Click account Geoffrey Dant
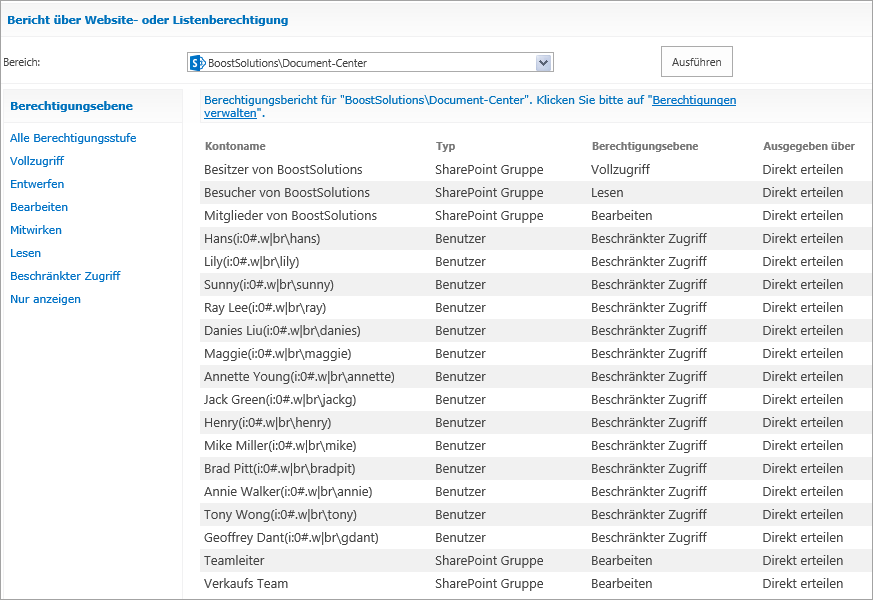 [291, 538]
